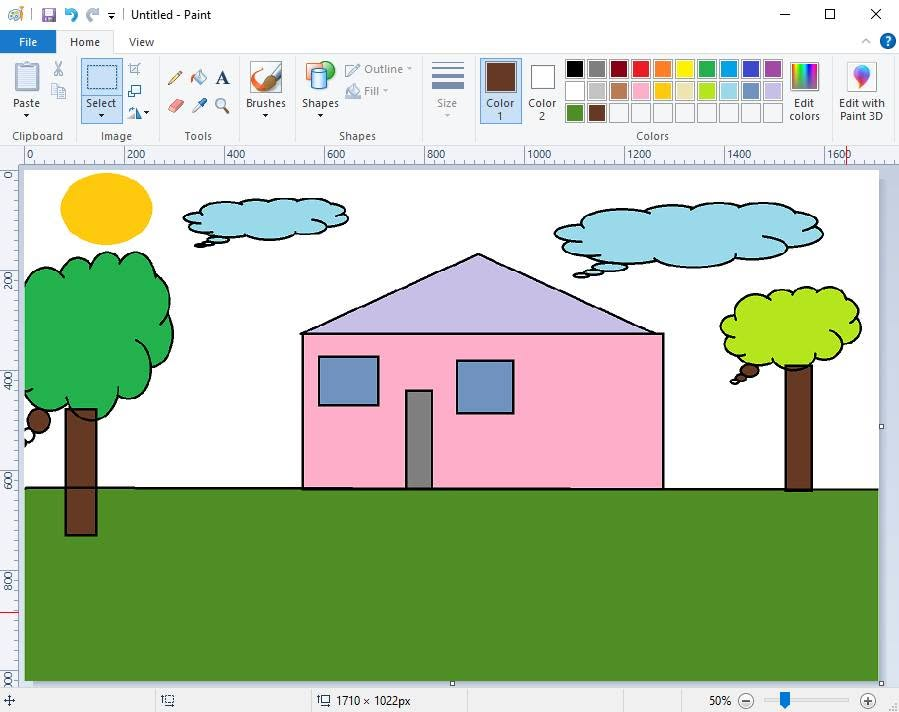The height and width of the screenshot is (712, 899).
Task: Click the Redo arrow in title bar
Action: [92, 14]
